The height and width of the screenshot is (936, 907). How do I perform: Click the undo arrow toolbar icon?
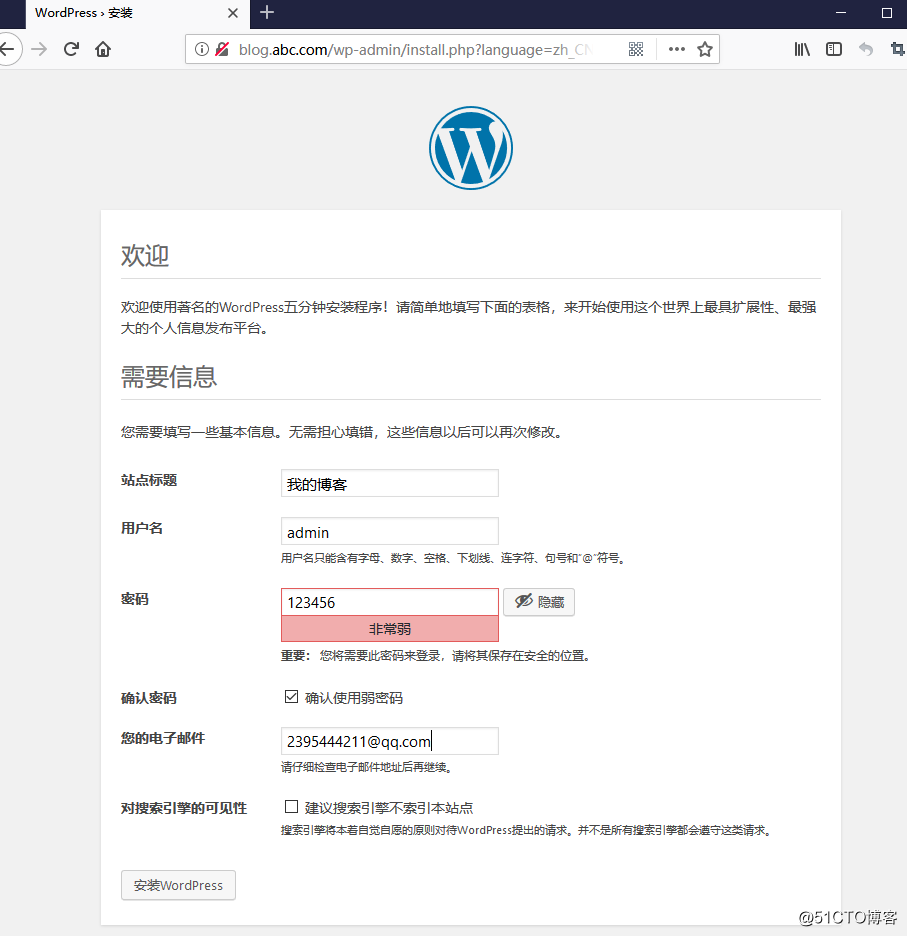click(x=865, y=49)
